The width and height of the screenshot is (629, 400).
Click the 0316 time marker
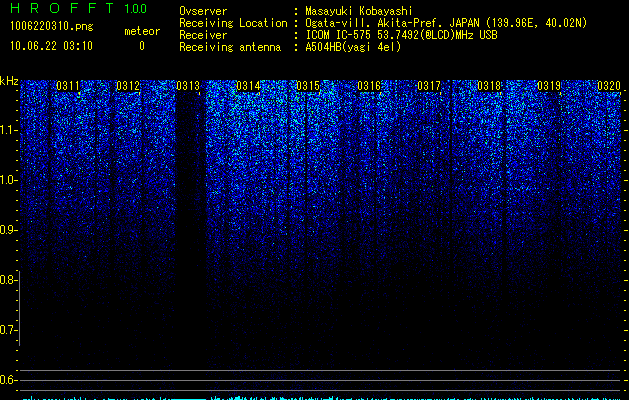[369, 86]
